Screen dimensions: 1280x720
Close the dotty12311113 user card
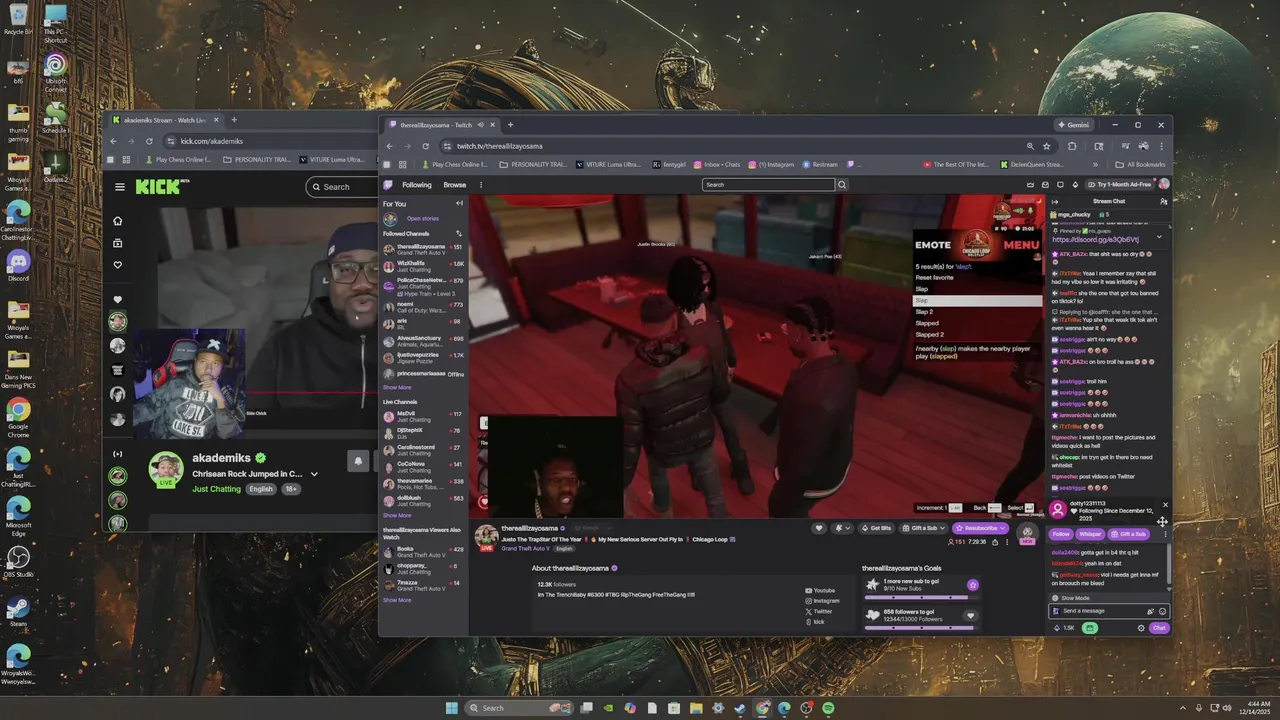tap(1165, 505)
